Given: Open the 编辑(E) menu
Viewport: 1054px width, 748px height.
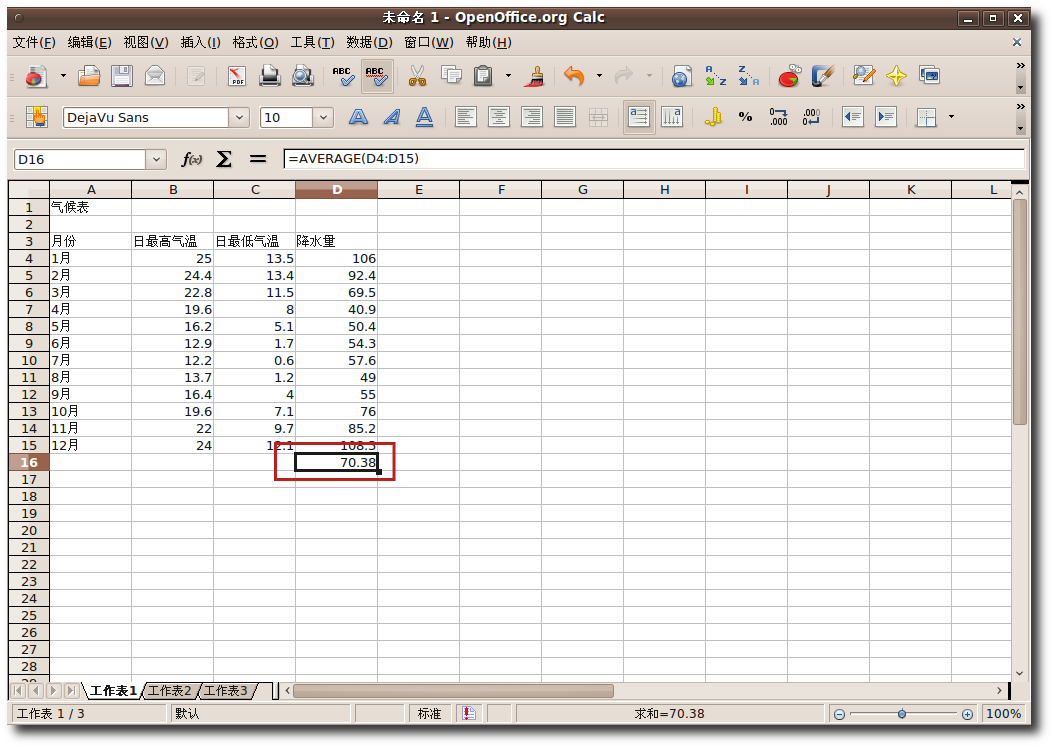Looking at the screenshot, I should pyautogui.click(x=89, y=42).
